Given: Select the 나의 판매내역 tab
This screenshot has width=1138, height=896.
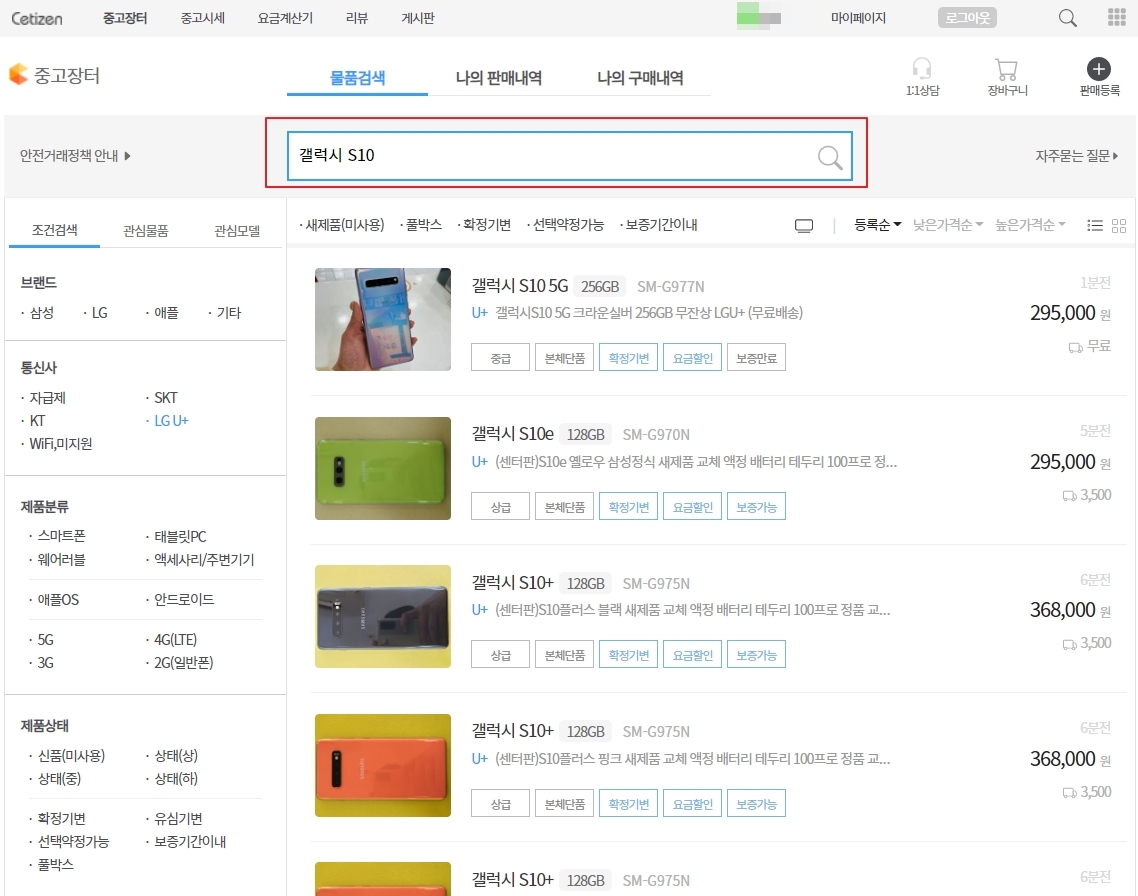Looking at the screenshot, I should coord(499,78).
